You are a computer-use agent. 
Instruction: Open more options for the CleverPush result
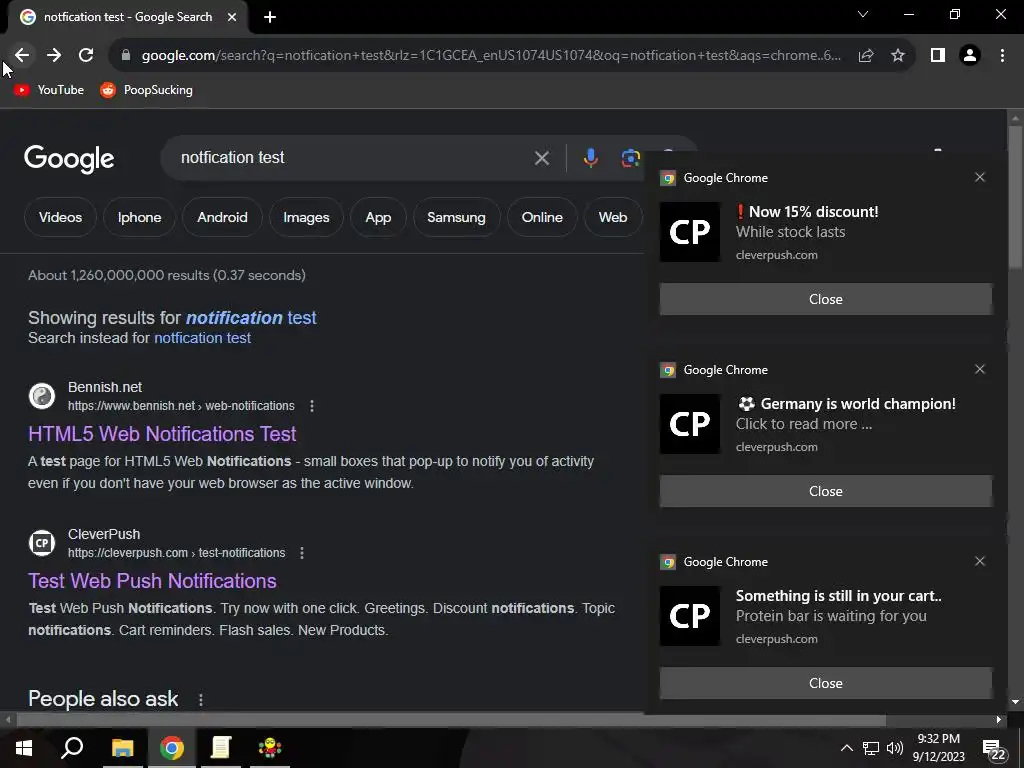coord(302,553)
